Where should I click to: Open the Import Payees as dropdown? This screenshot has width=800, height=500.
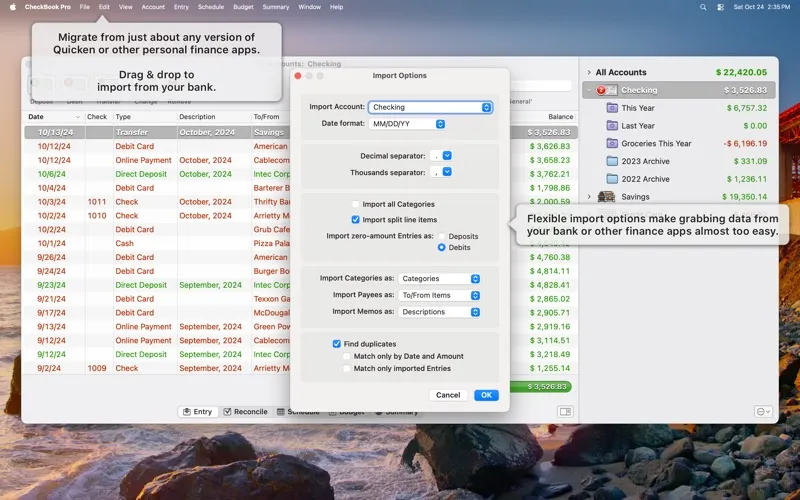[439, 295]
